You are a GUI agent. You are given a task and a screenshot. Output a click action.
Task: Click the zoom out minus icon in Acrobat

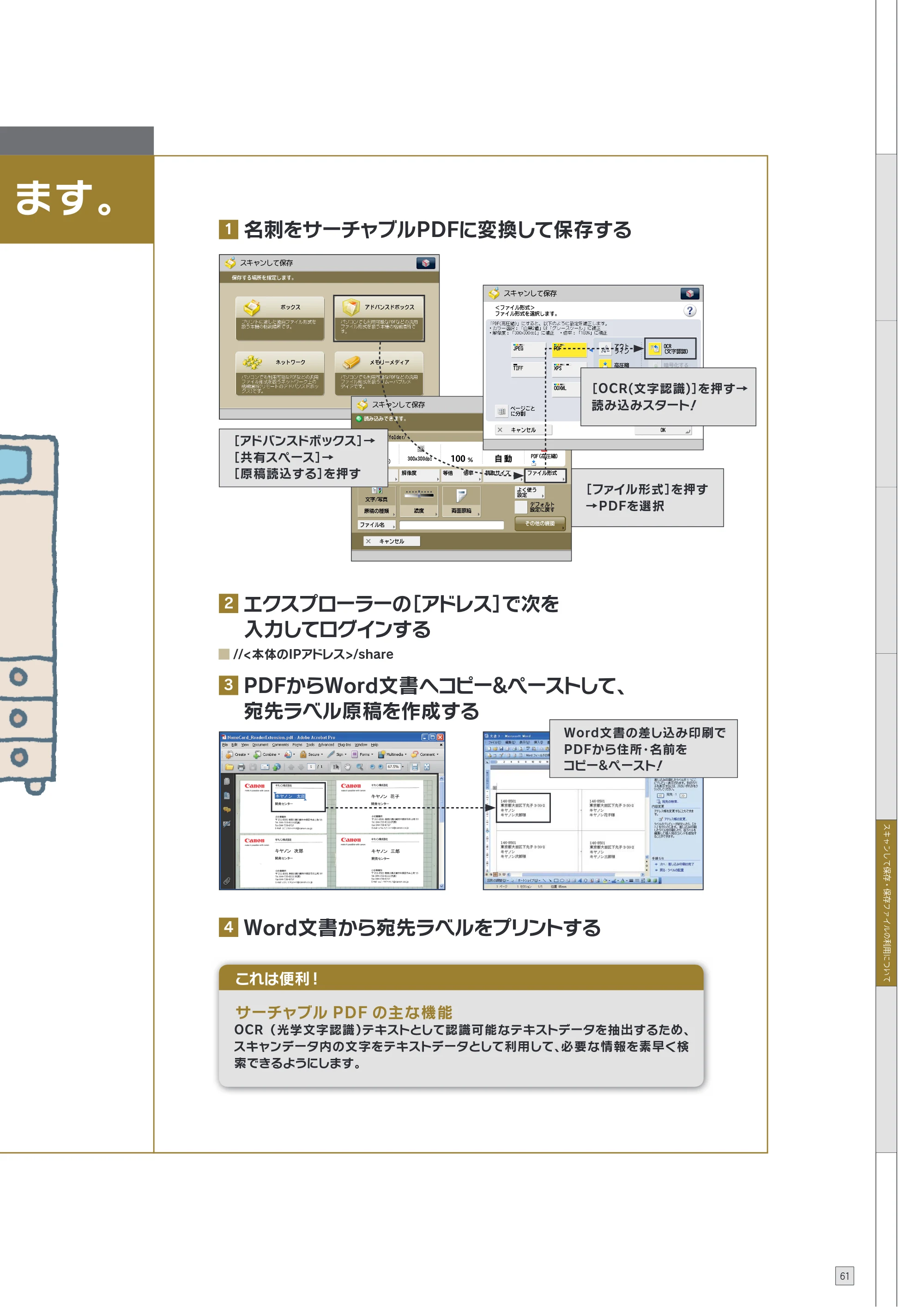tap(372, 767)
